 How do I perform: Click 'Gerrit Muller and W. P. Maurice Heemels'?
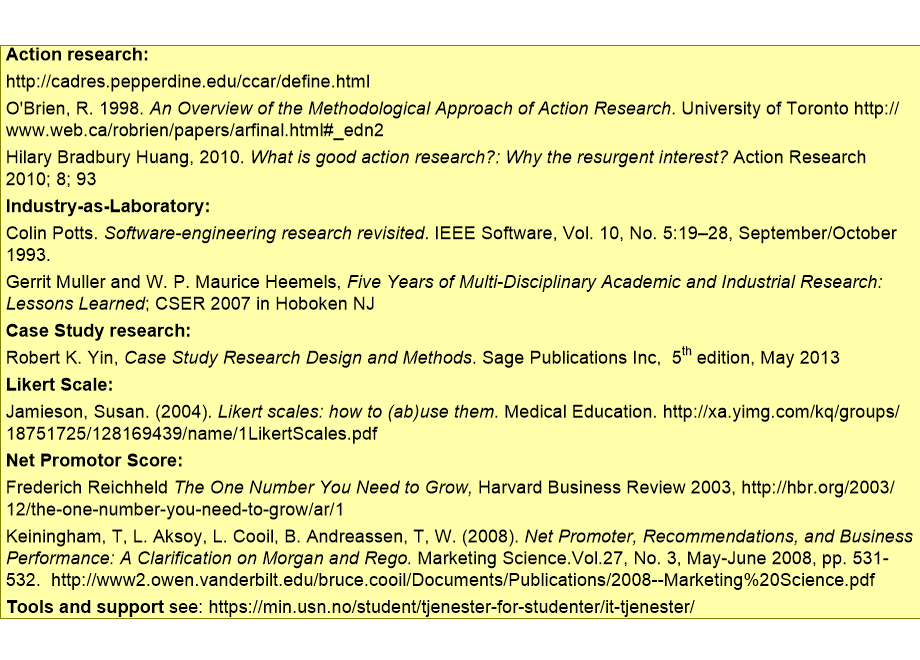(172, 282)
